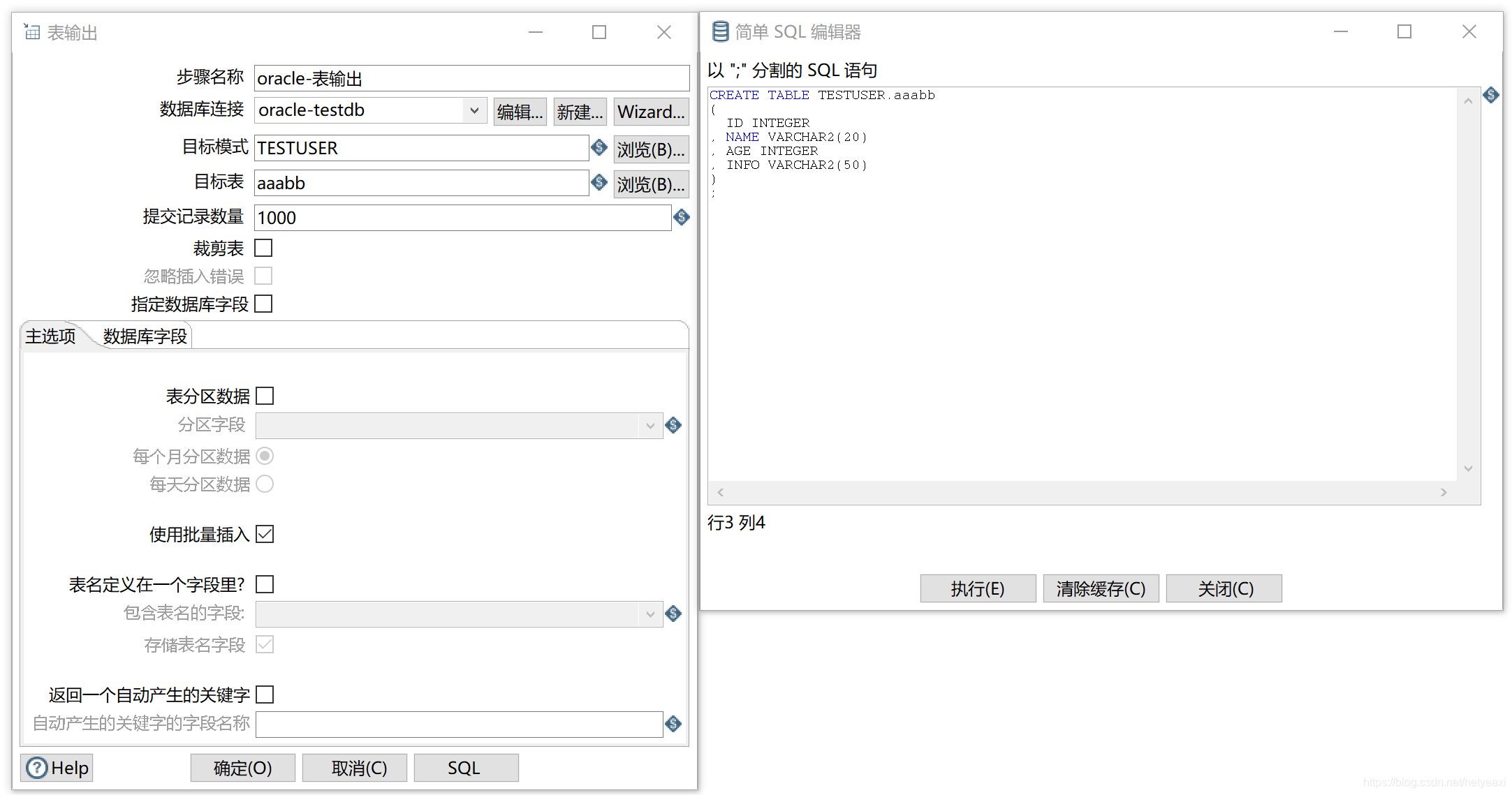Screen dimensions: 1512x795
Task: Click variable icon next to 目标表 field
Action: 599,182
